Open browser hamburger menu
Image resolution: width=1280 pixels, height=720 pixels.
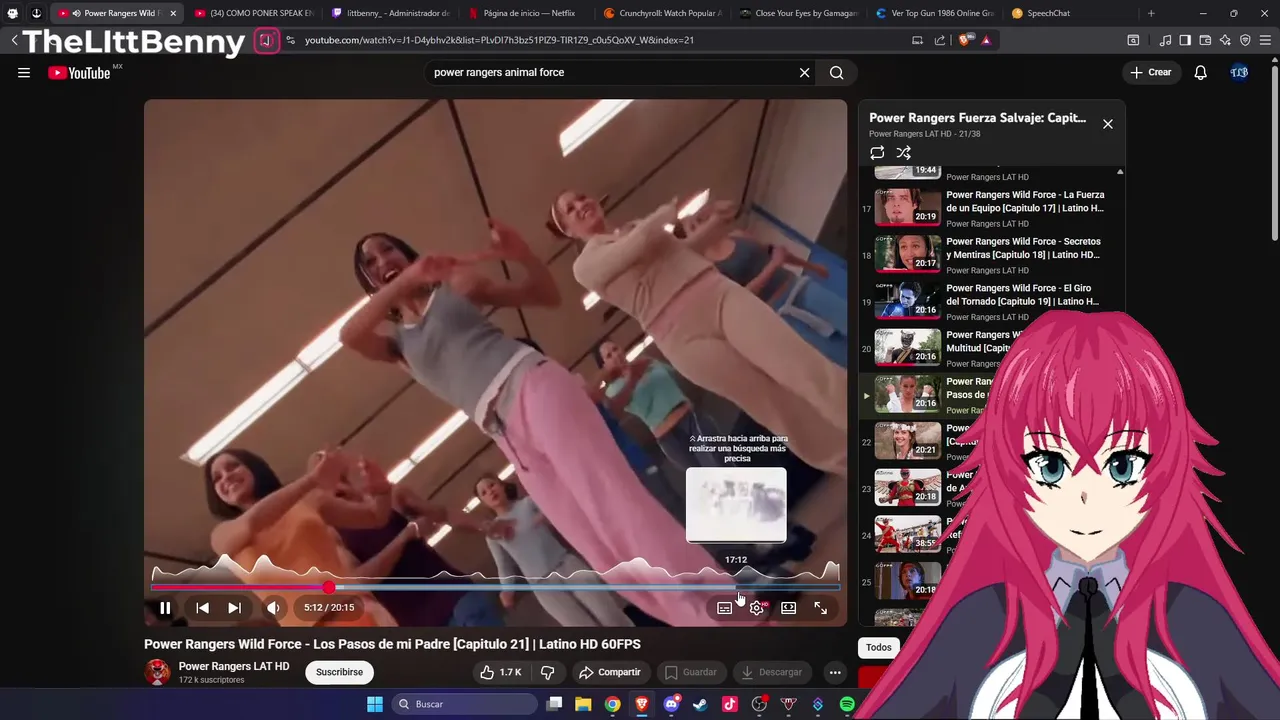1266,40
